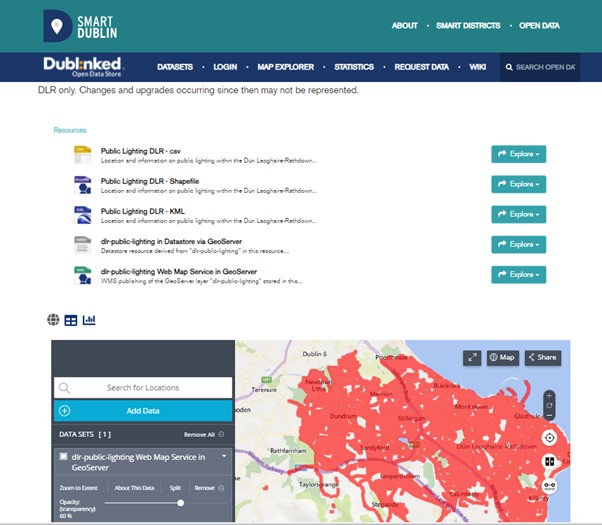The image size is (602, 525).
Task: Toggle the dlr-public-lighting layer checkbox
Action: [63, 457]
